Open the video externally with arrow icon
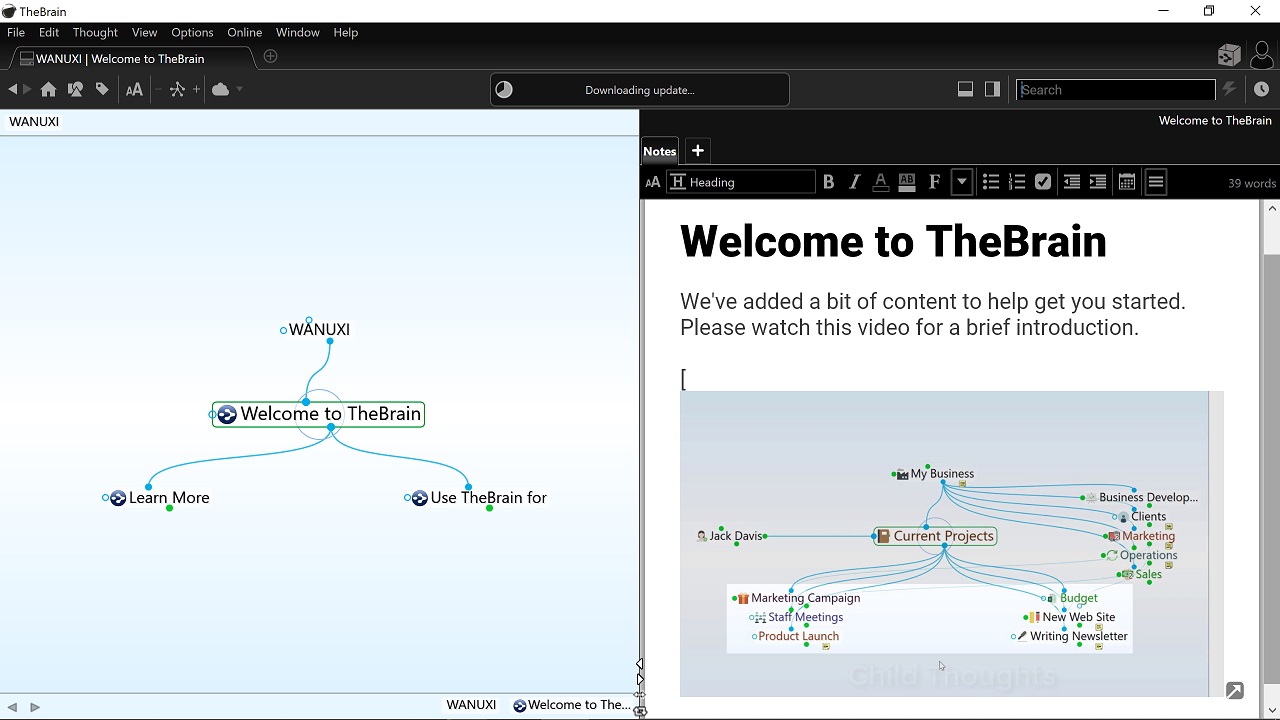The image size is (1280, 720). coord(1234,691)
